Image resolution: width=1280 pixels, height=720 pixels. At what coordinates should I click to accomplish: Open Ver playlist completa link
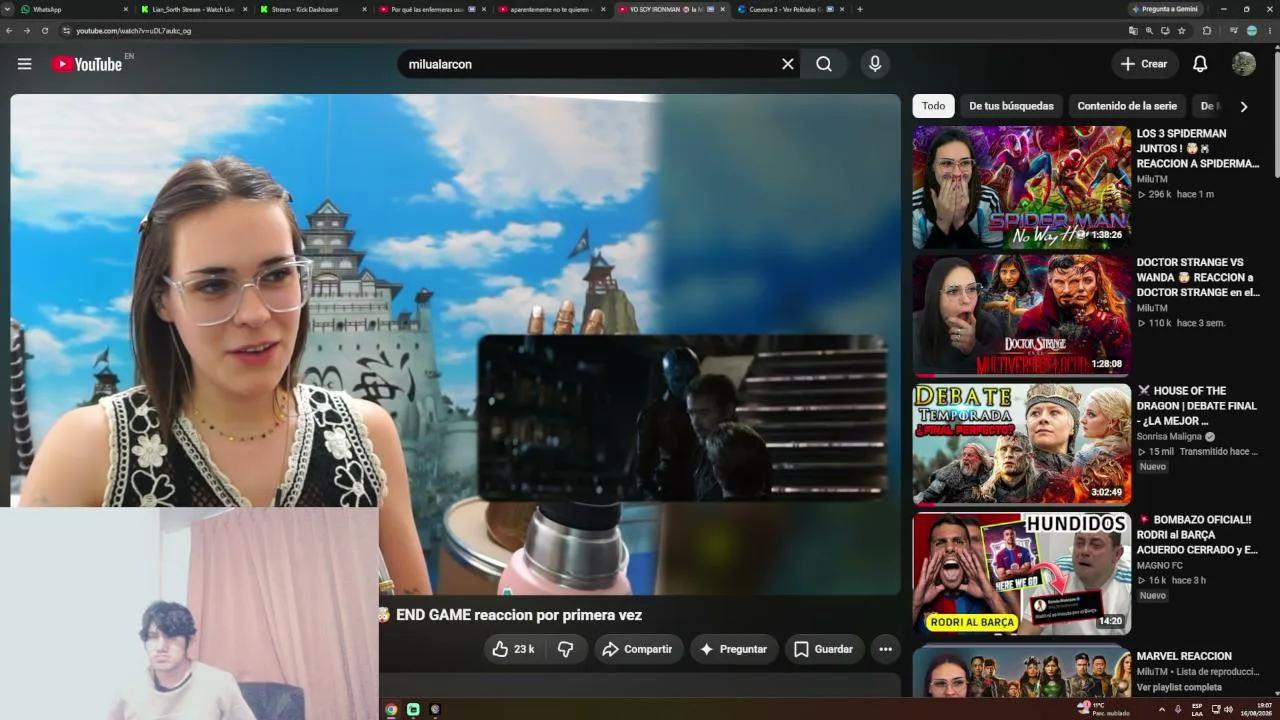click(x=1179, y=687)
